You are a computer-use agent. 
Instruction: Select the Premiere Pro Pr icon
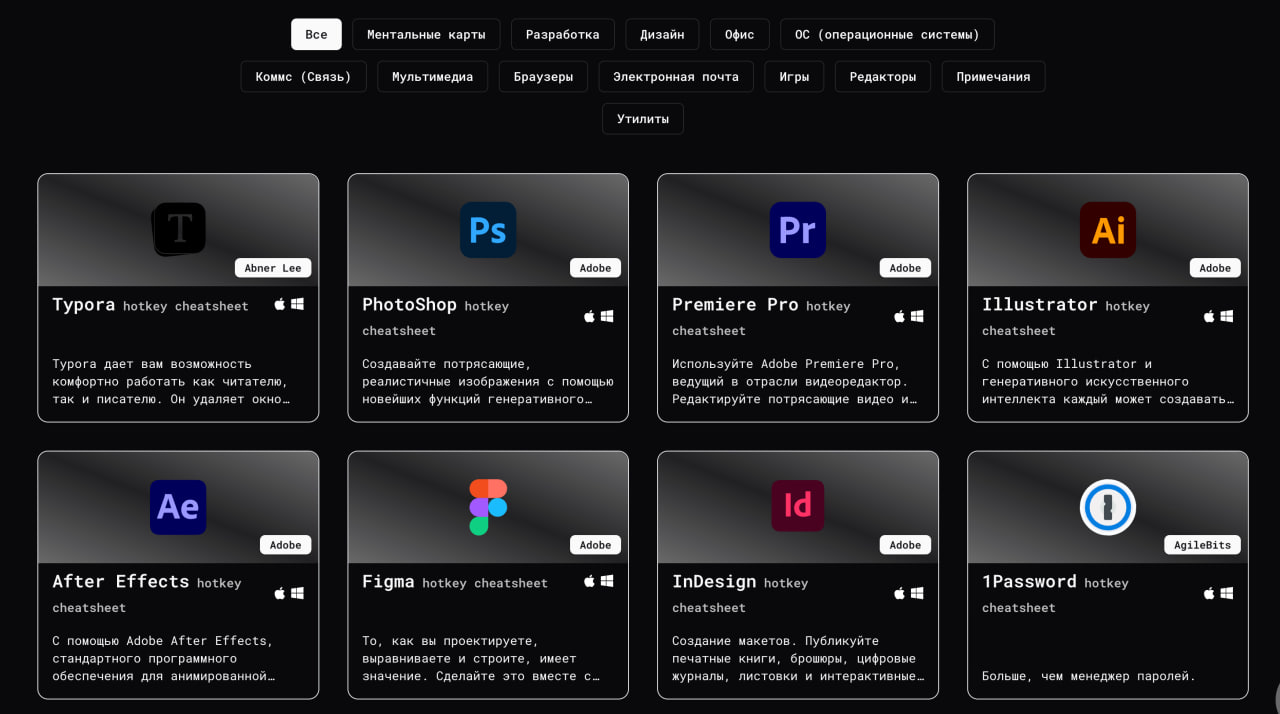click(x=797, y=230)
